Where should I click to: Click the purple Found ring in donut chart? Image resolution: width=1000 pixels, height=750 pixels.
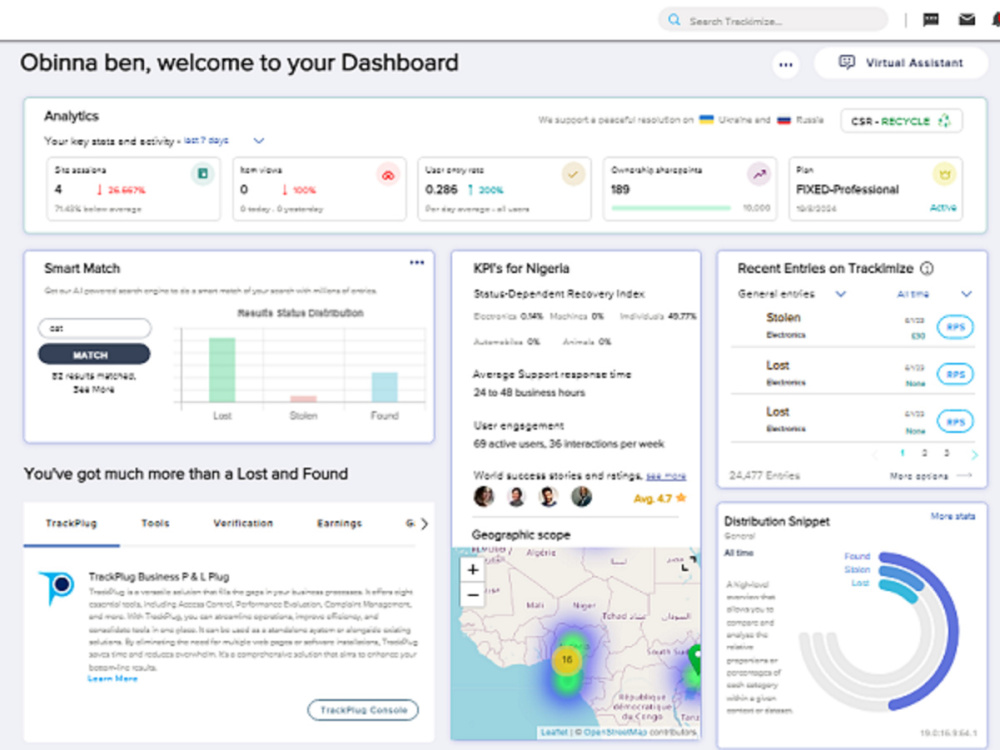tap(952, 631)
